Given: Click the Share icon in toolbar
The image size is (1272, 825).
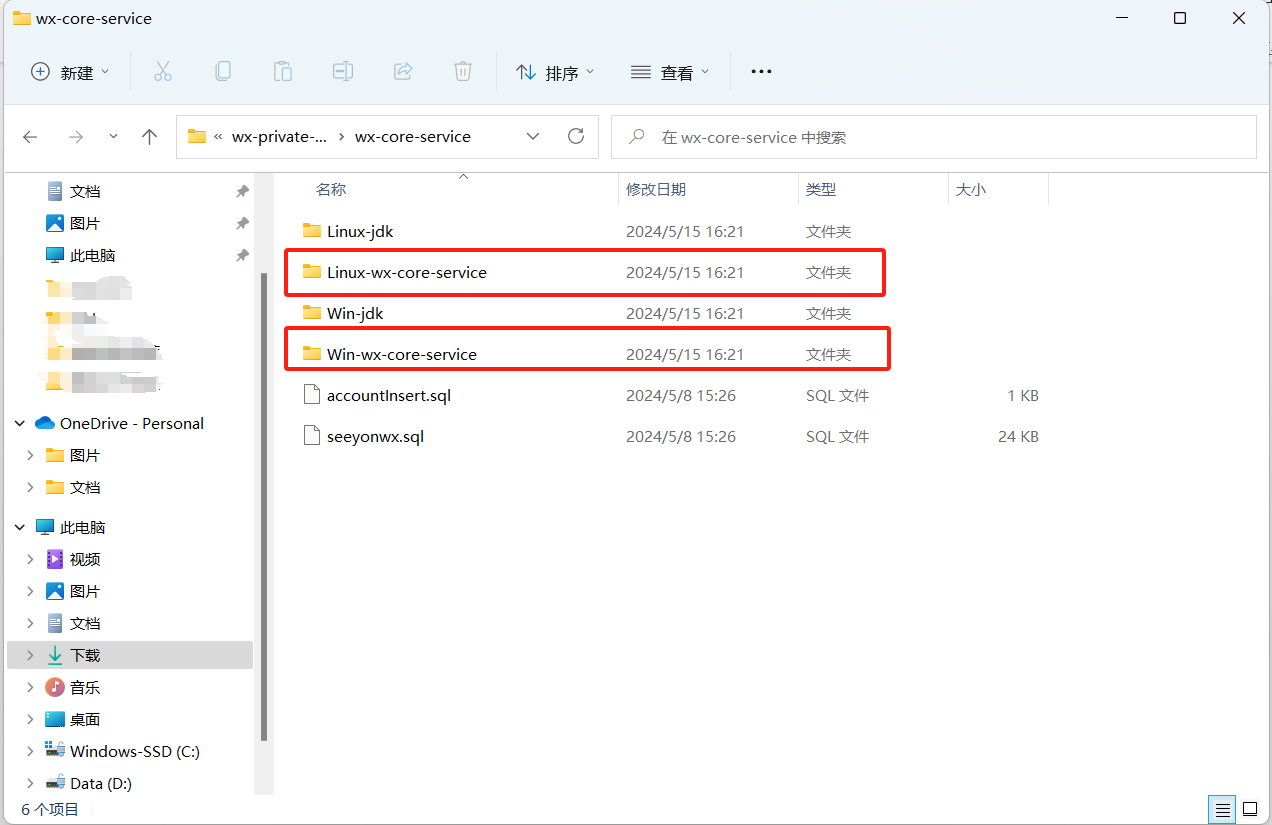Looking at the screenshot, I should pos(403,71).
